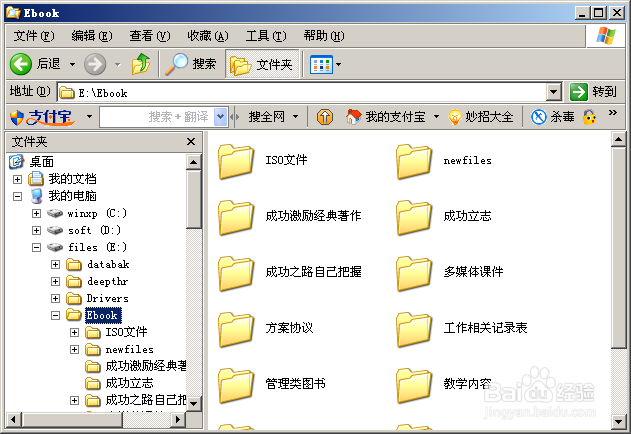Viewport: 631px width, 434px height.
Task: Open 我的支付宝 house icon
Action: tap(353, 117)
